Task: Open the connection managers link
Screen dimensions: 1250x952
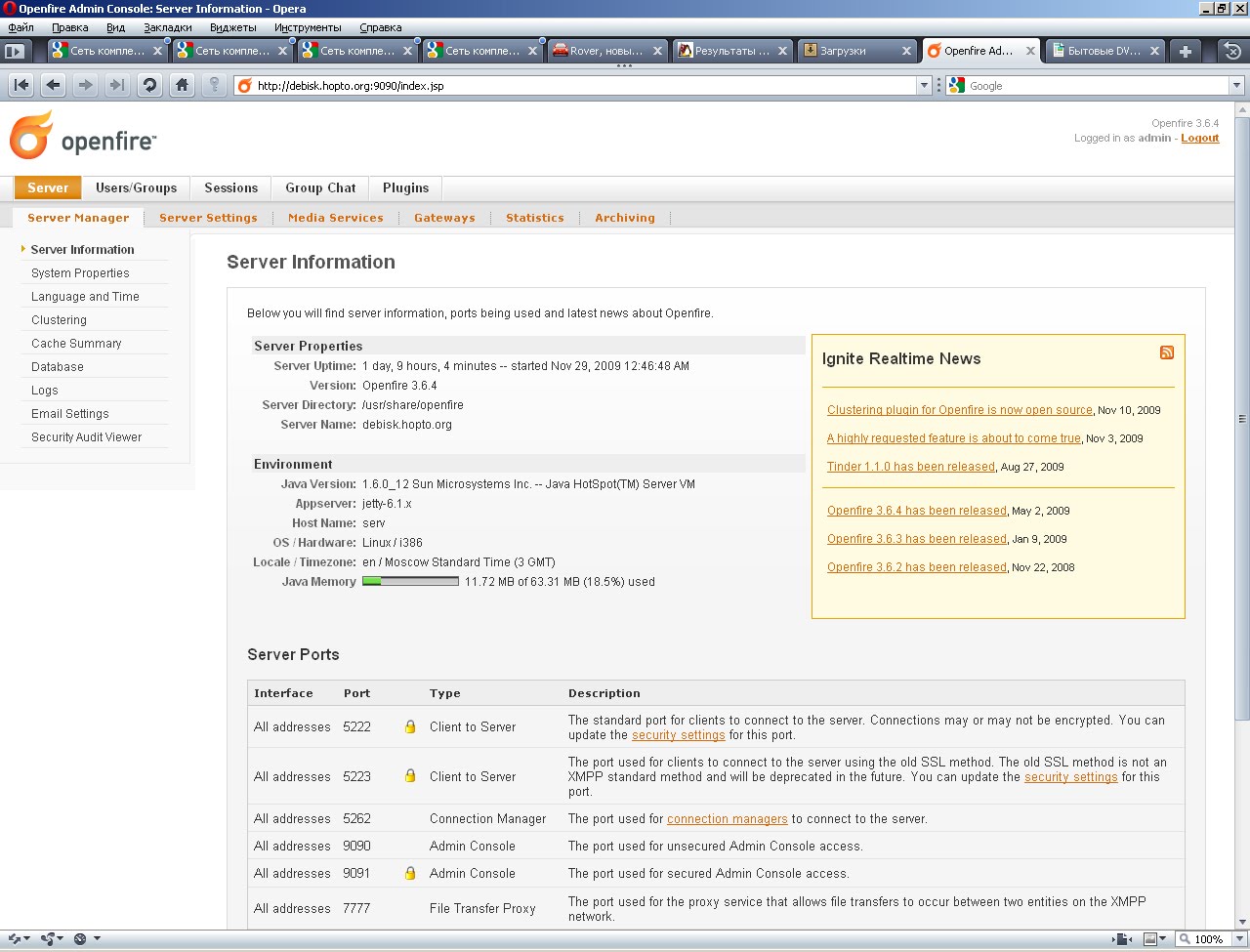Action: [x=728, y=819]
